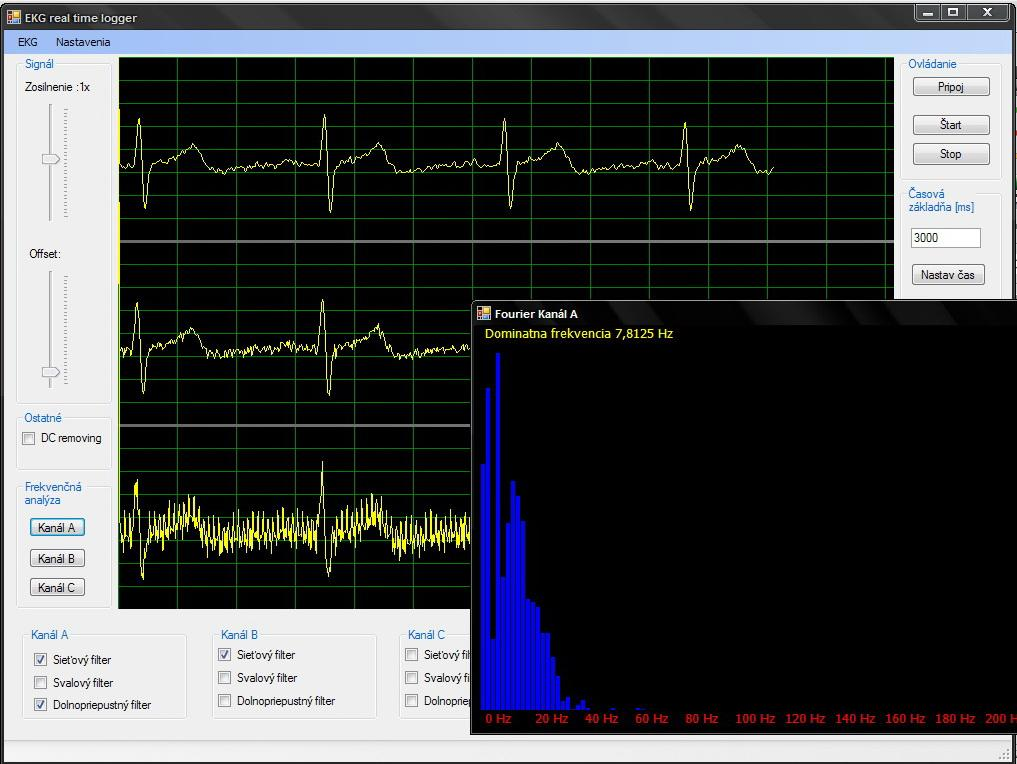Click the Zosilnenie gain slider handle
Viewport: 1017px width, 764px height.
tap(51, 159)
